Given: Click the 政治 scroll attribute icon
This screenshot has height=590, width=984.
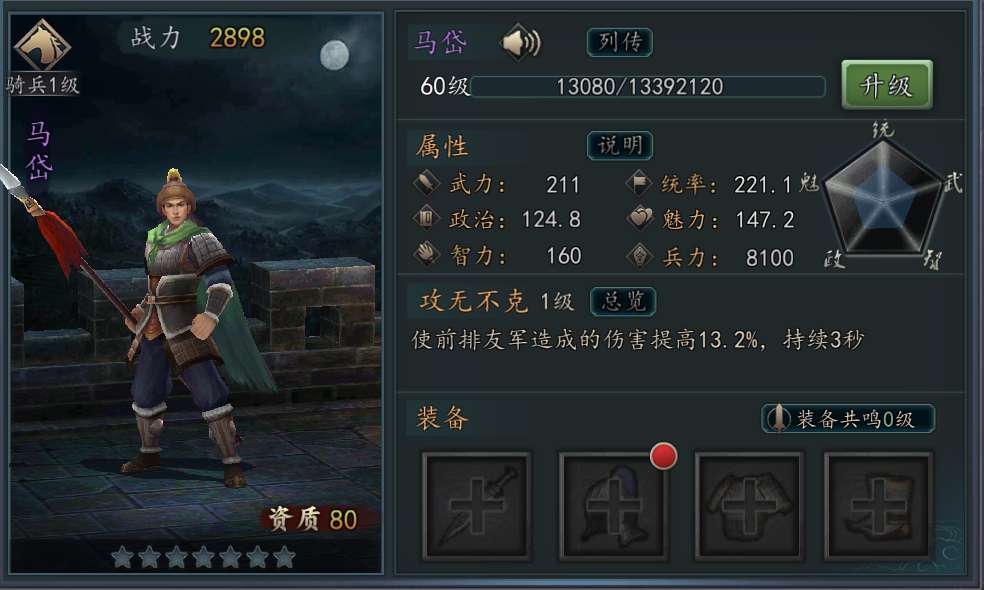Looking at the screenshot, I should pos(426,218).
